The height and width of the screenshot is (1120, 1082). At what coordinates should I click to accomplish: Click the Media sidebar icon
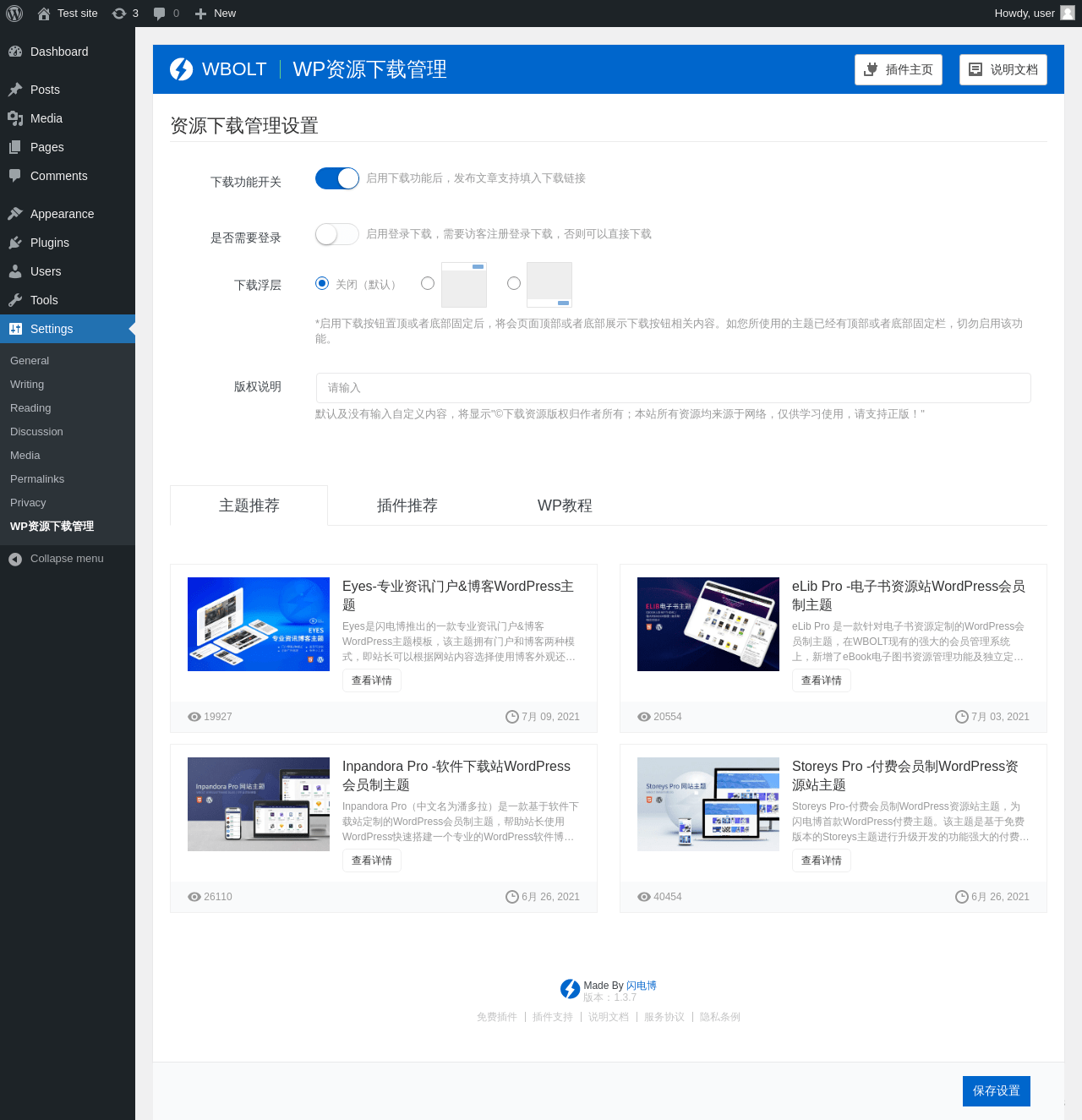(15, 118)
